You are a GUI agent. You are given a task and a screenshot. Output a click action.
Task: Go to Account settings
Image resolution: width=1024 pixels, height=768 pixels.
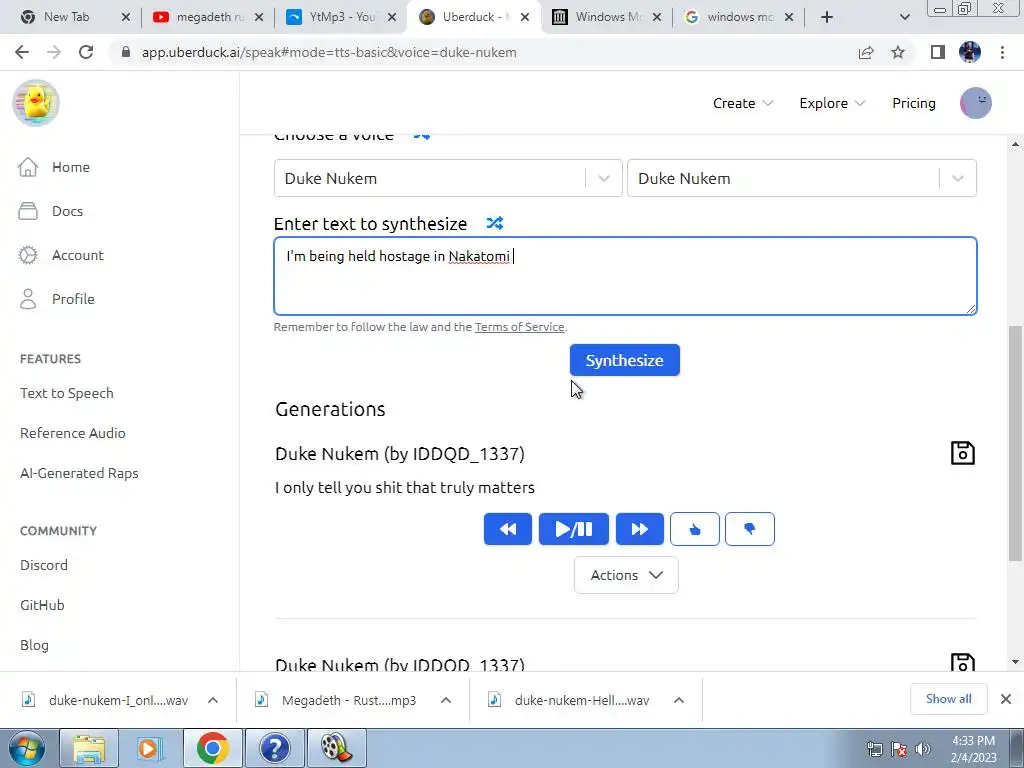[61, 255]
